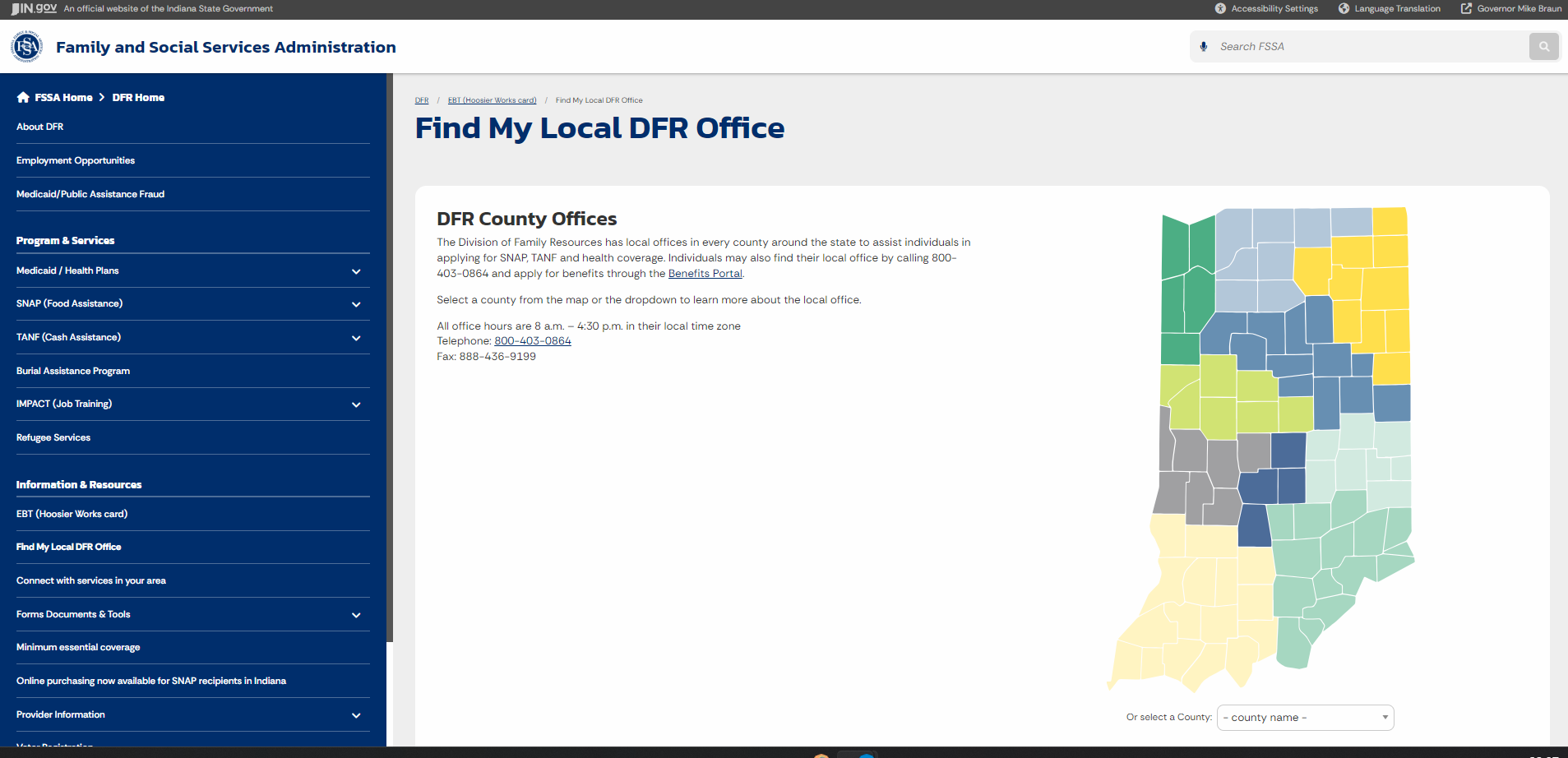Click Family and Social Services Administration title
Screen dimensions: 1568x758
point(226,47)
